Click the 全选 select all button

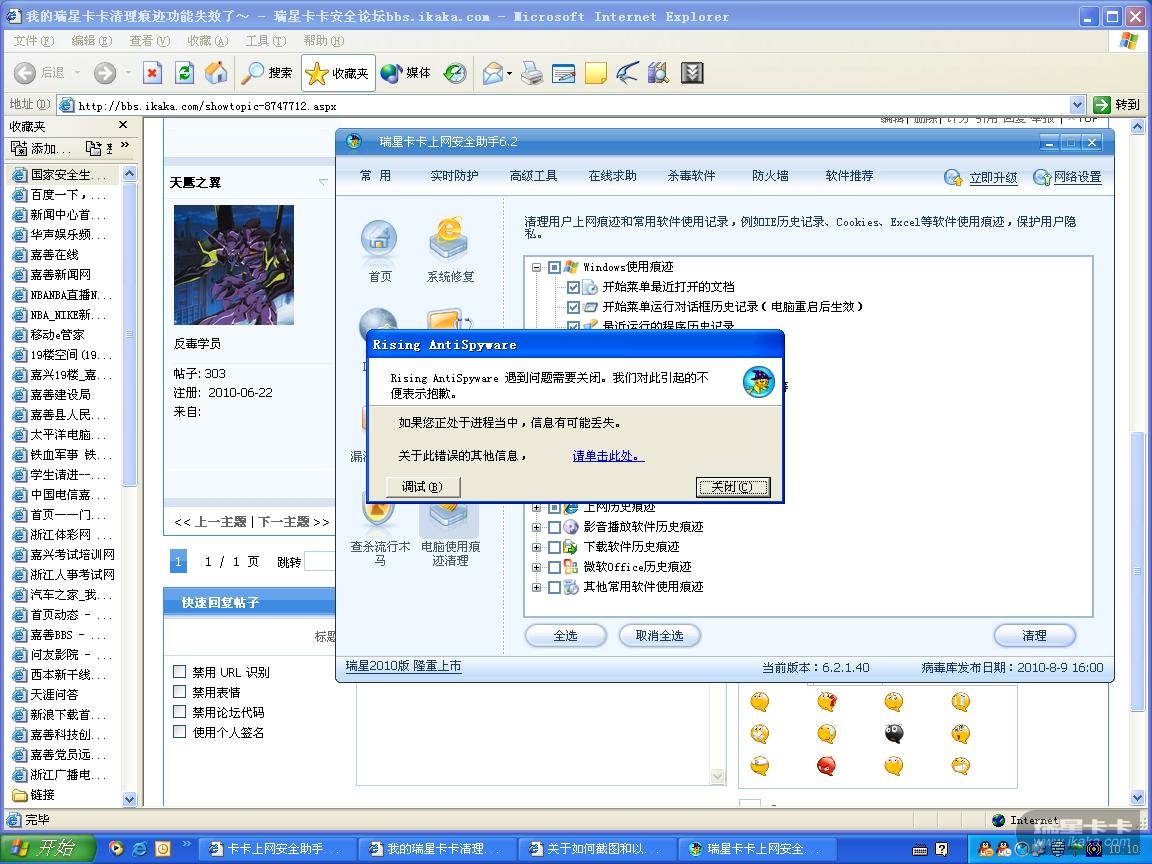click(566, 636)
